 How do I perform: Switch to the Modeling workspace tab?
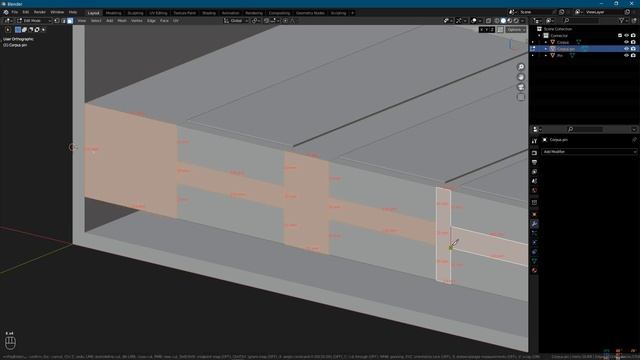[x=113, y=13]
